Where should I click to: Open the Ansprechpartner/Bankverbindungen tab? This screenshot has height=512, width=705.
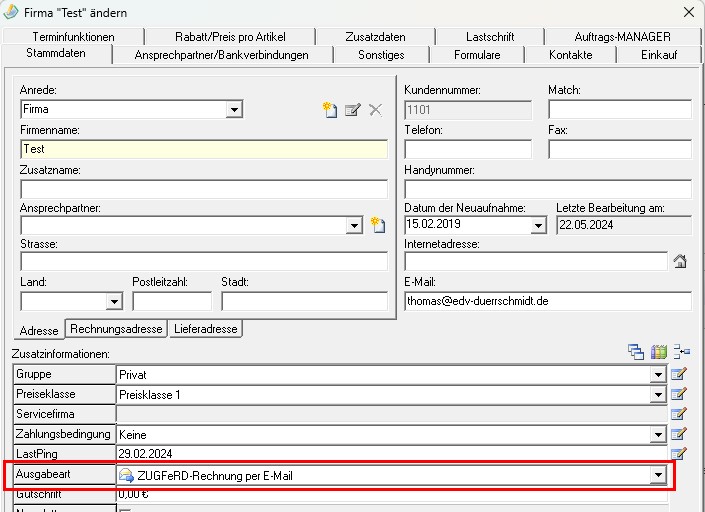pyautogui.click(x=222, y=55)
